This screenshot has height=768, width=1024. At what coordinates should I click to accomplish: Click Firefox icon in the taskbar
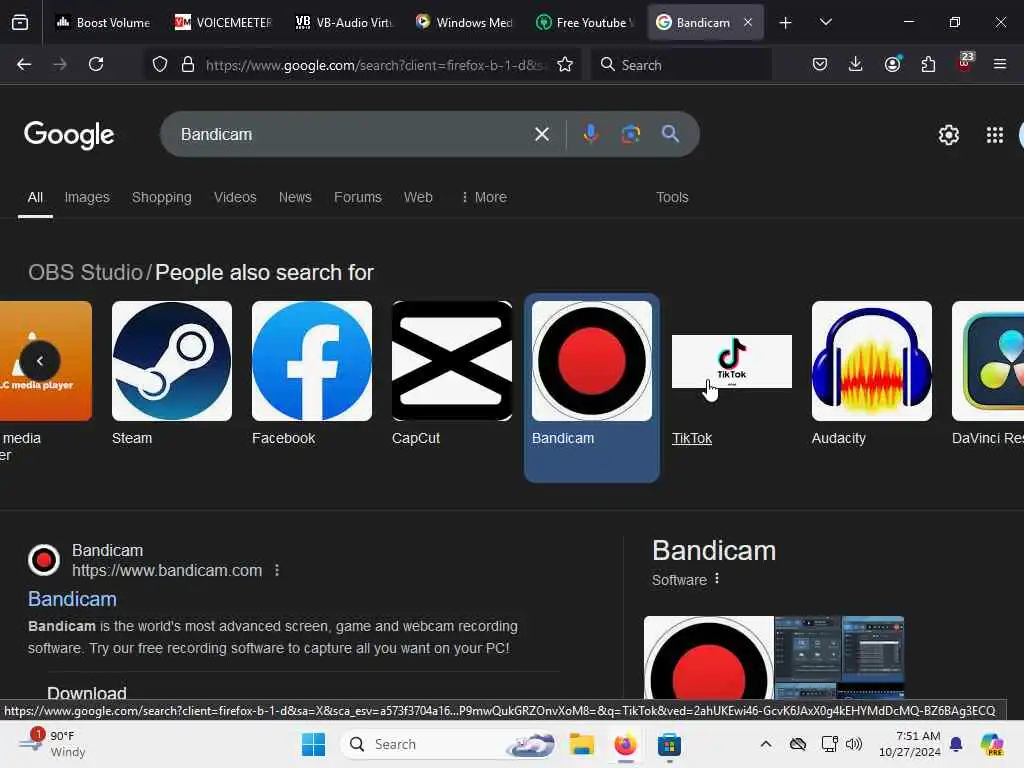point(625,744)
